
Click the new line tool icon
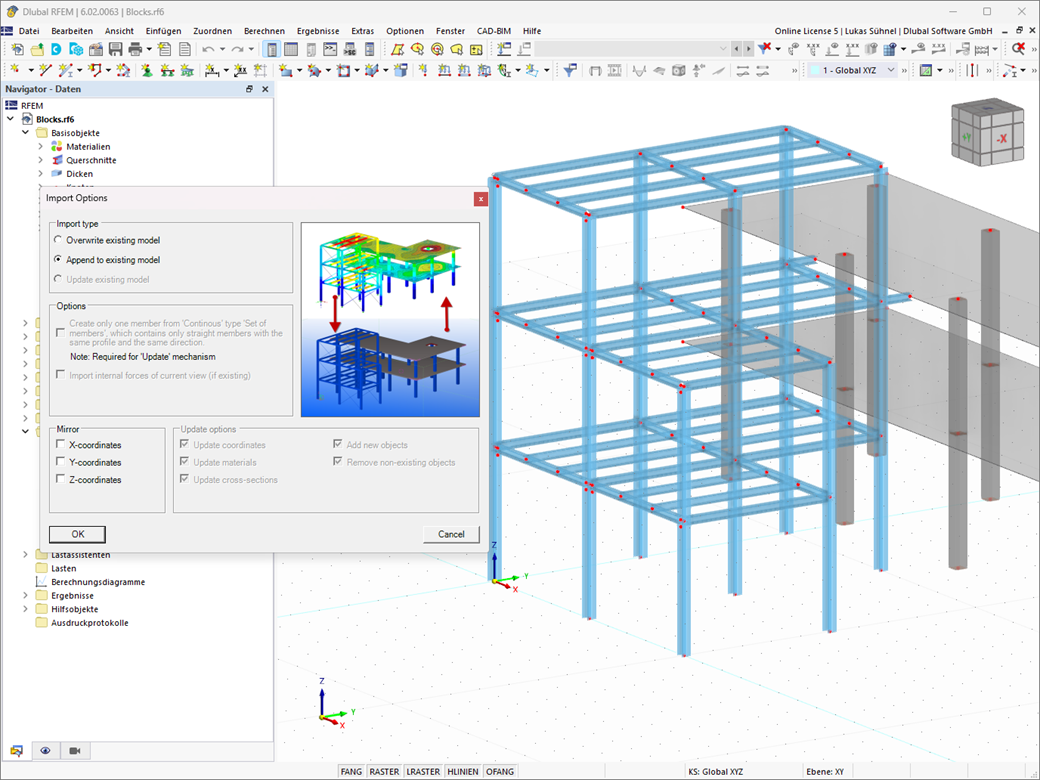(45, 70)
